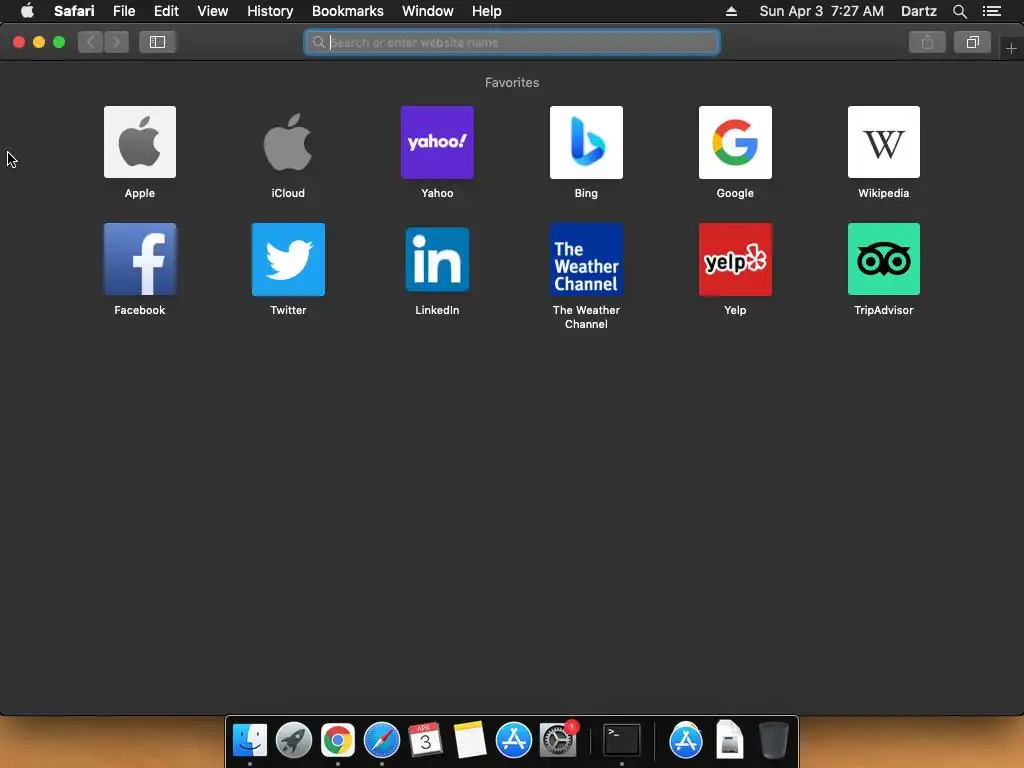This screenshot has width=1024, height=768.
Task: Click Safari compass icon in Dock
Action: click(381, 740)
